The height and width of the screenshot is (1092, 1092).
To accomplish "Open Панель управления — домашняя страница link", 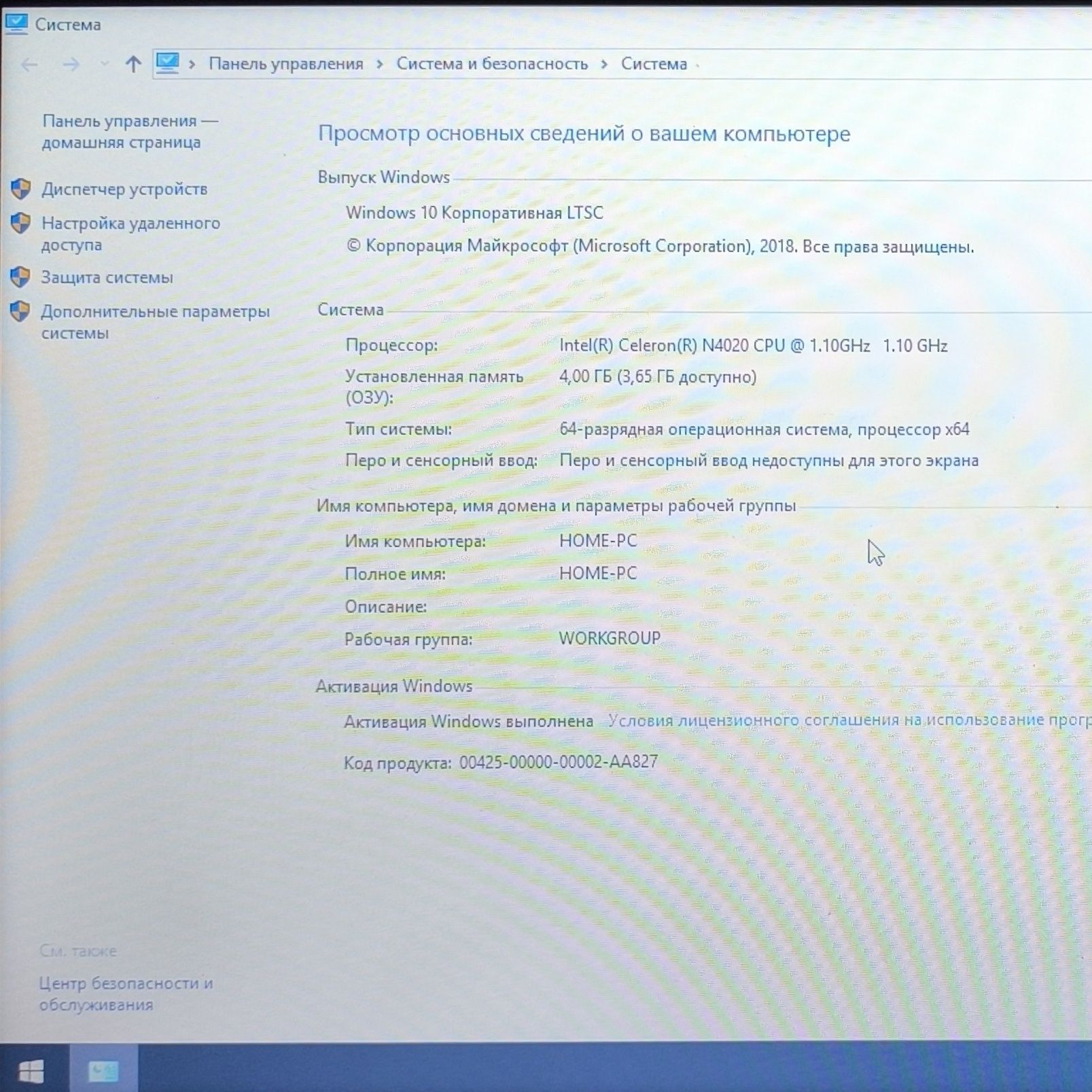I will (130, 131).
